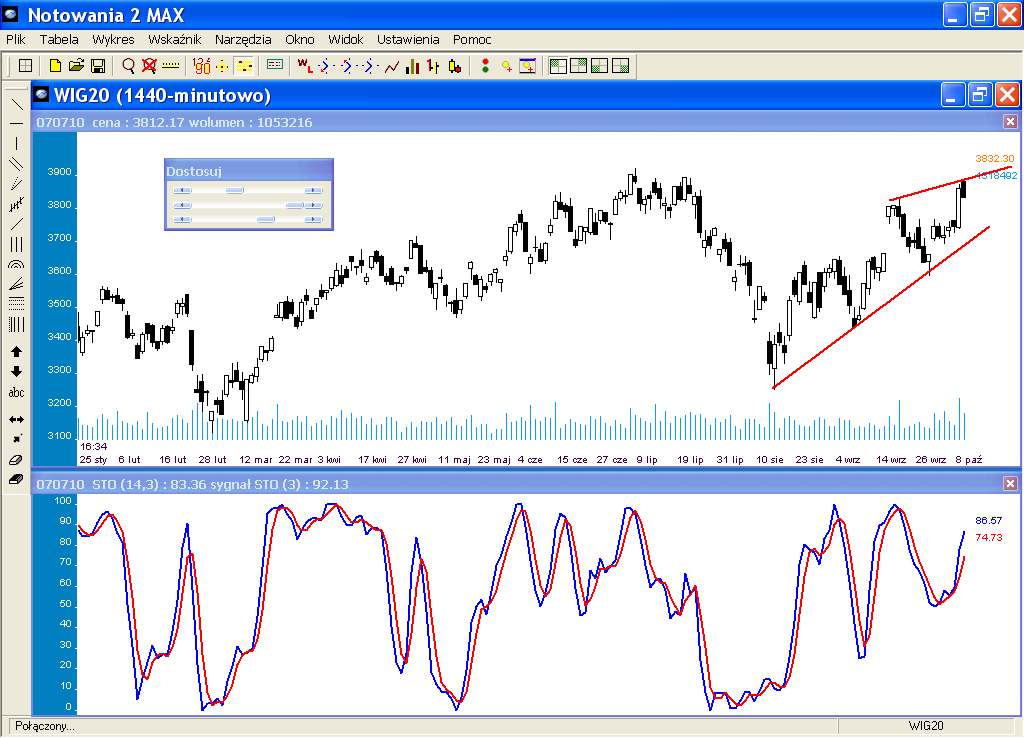
Task: Click left arrow of top Dostosuj slider
Action: [x=182, y=191]
